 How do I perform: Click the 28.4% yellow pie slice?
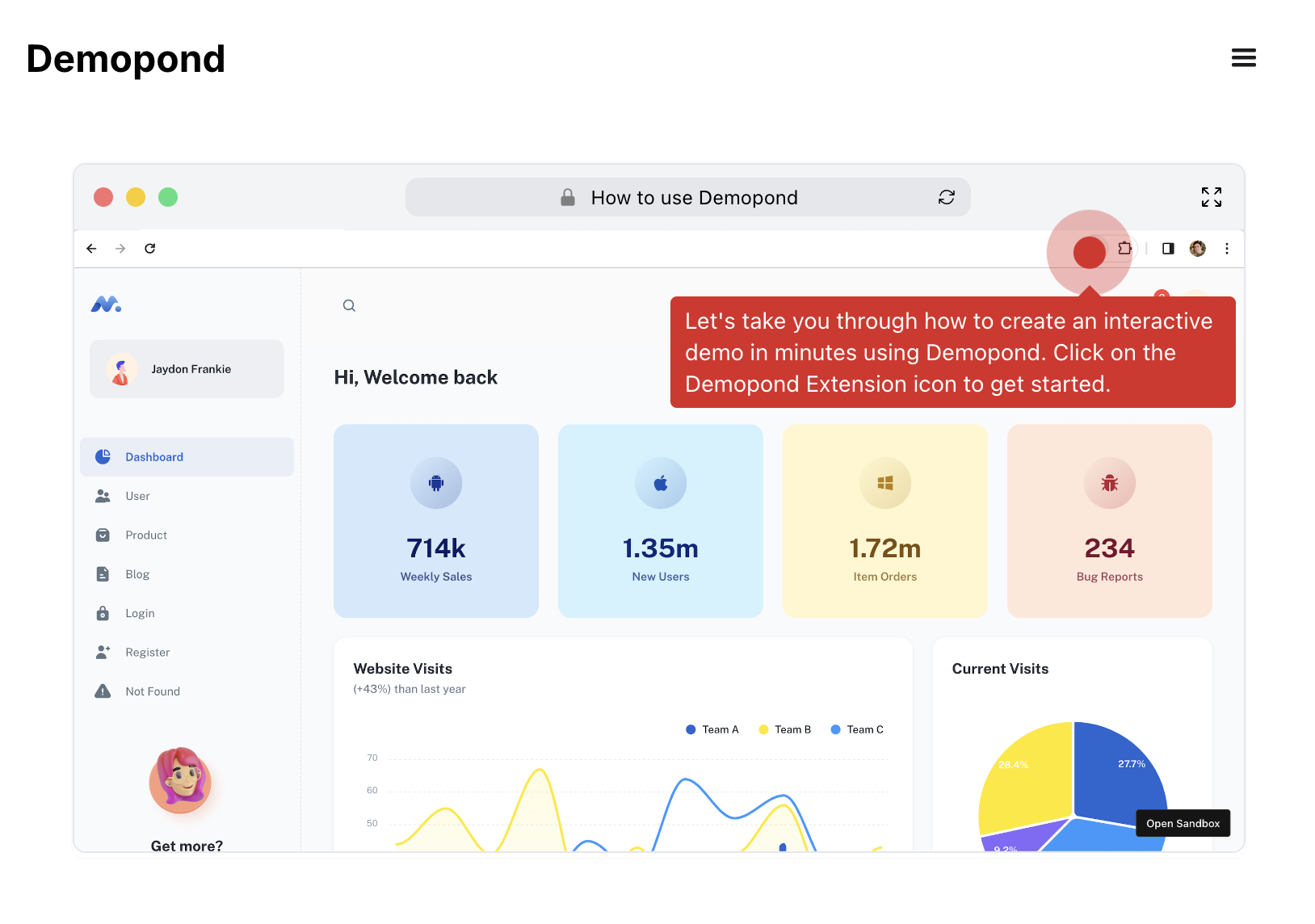pyautogui.click(x=1027, y=779)
